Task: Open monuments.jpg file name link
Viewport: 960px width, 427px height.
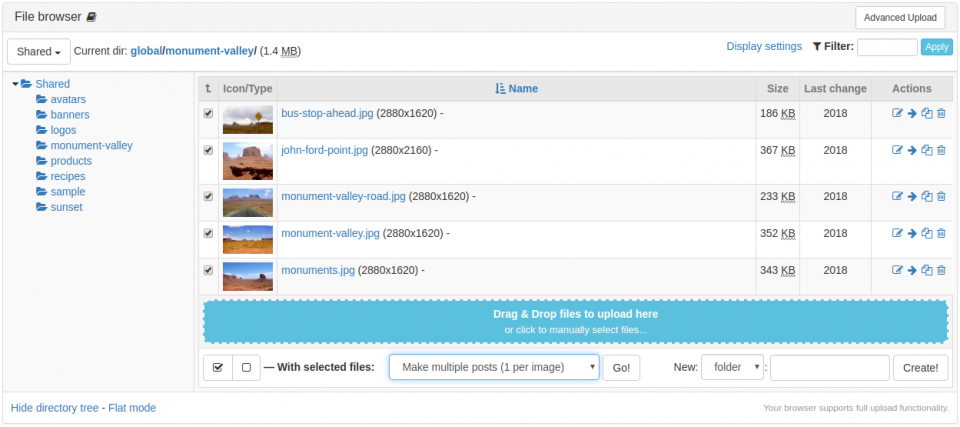Action: tap(318, 270)
